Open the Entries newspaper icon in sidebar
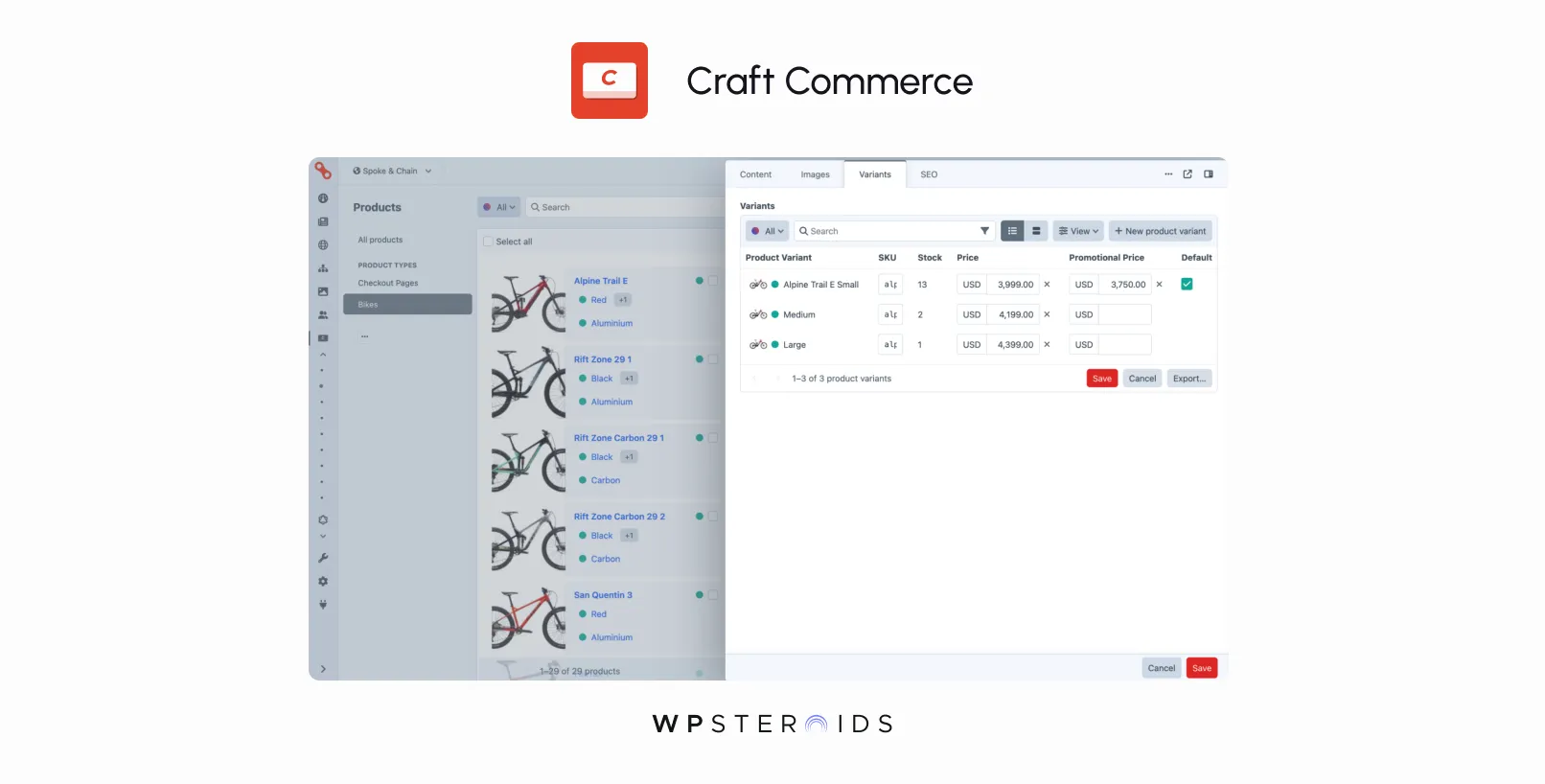Viewport: 1545px width, 784px height. pyautogui.click(x=323, y=221)
